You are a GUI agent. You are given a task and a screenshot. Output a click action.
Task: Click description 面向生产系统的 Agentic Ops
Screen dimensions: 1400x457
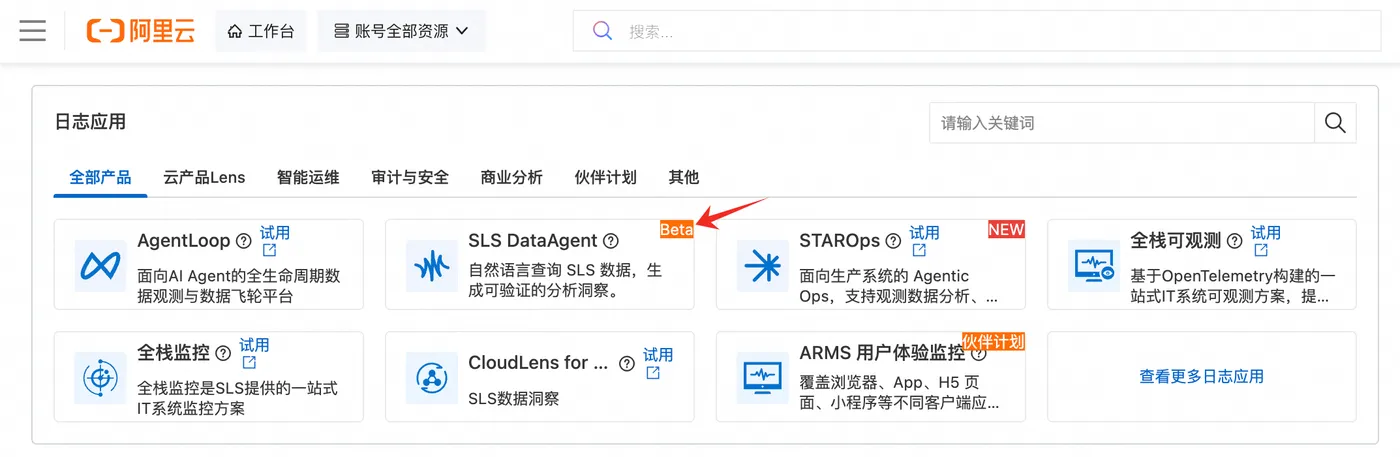point(899,286)
